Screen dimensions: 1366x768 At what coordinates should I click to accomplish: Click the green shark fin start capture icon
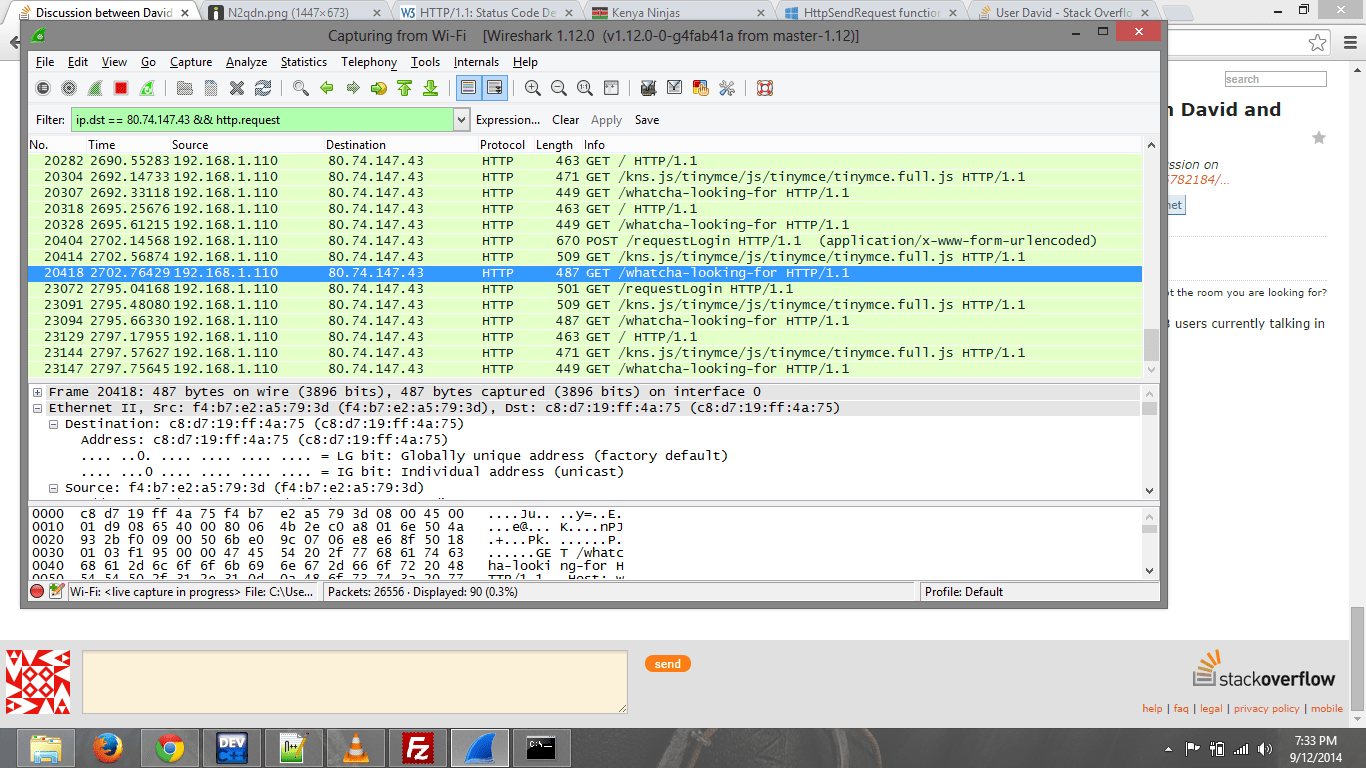(95, 88)
